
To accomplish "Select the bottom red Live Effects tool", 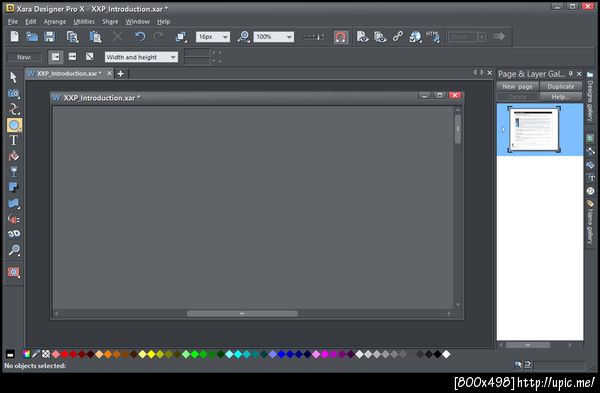I will pyautogui.click(x=14, y=272).
